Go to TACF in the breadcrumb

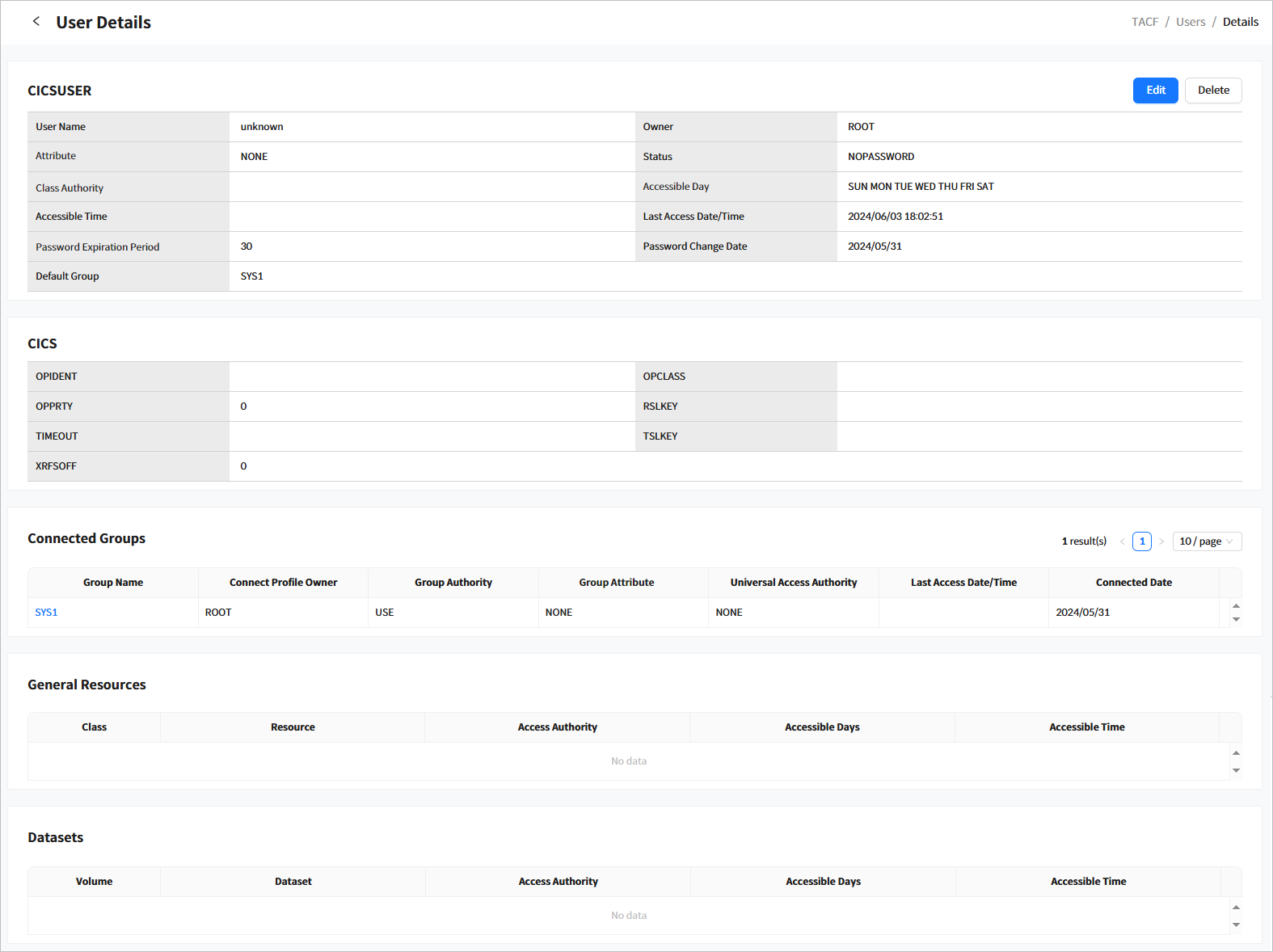click(1144, 22)
